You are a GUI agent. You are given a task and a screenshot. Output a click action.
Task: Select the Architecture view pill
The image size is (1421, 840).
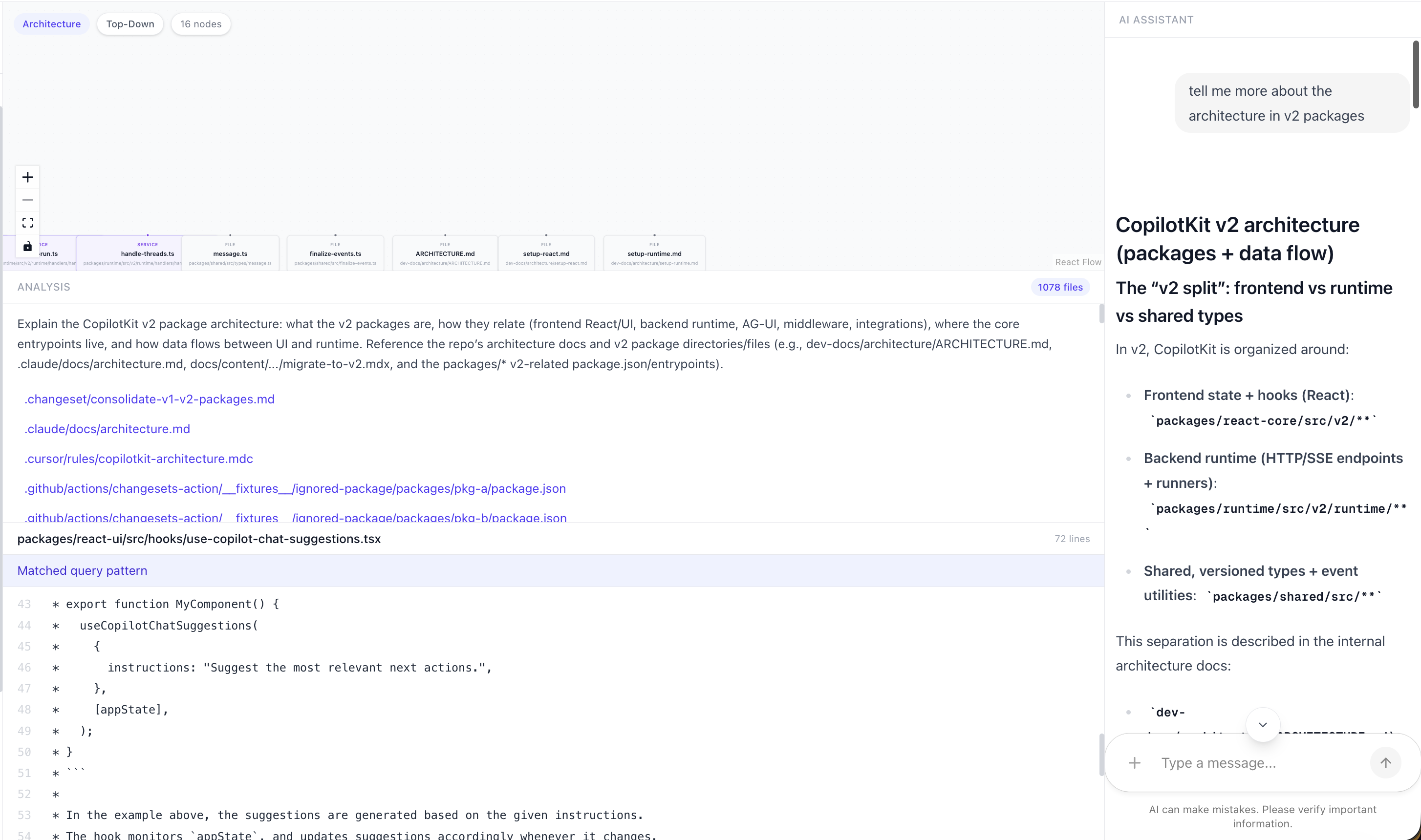point(51,24)
